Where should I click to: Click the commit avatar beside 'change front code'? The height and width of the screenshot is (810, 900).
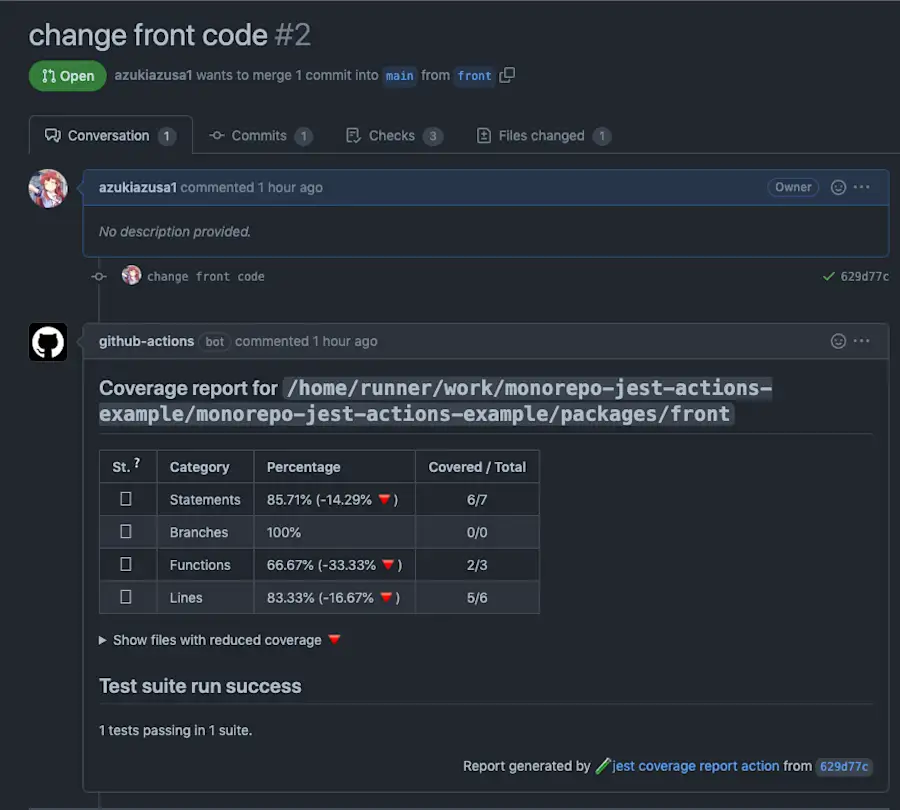(x=131, y=276)
